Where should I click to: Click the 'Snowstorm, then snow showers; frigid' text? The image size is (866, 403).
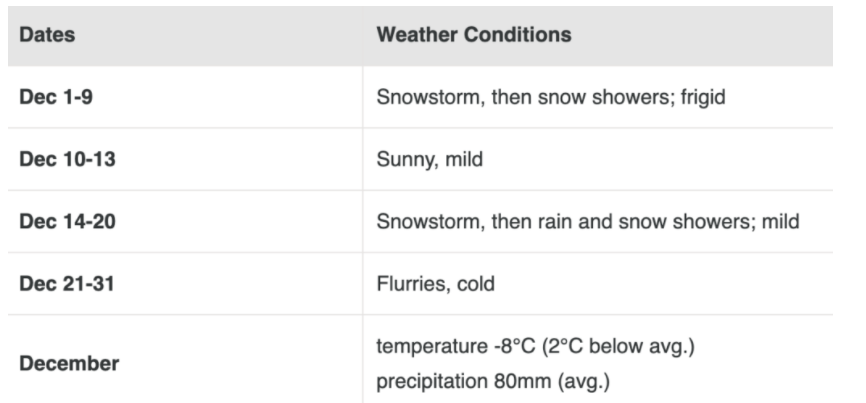(x=551, y=97)
